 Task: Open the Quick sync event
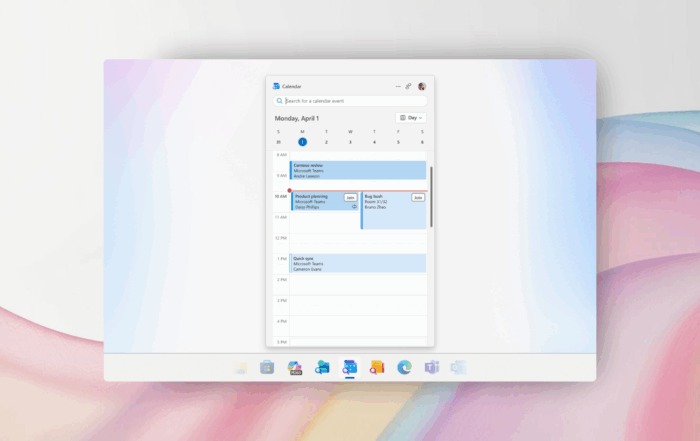coord(358,263)
